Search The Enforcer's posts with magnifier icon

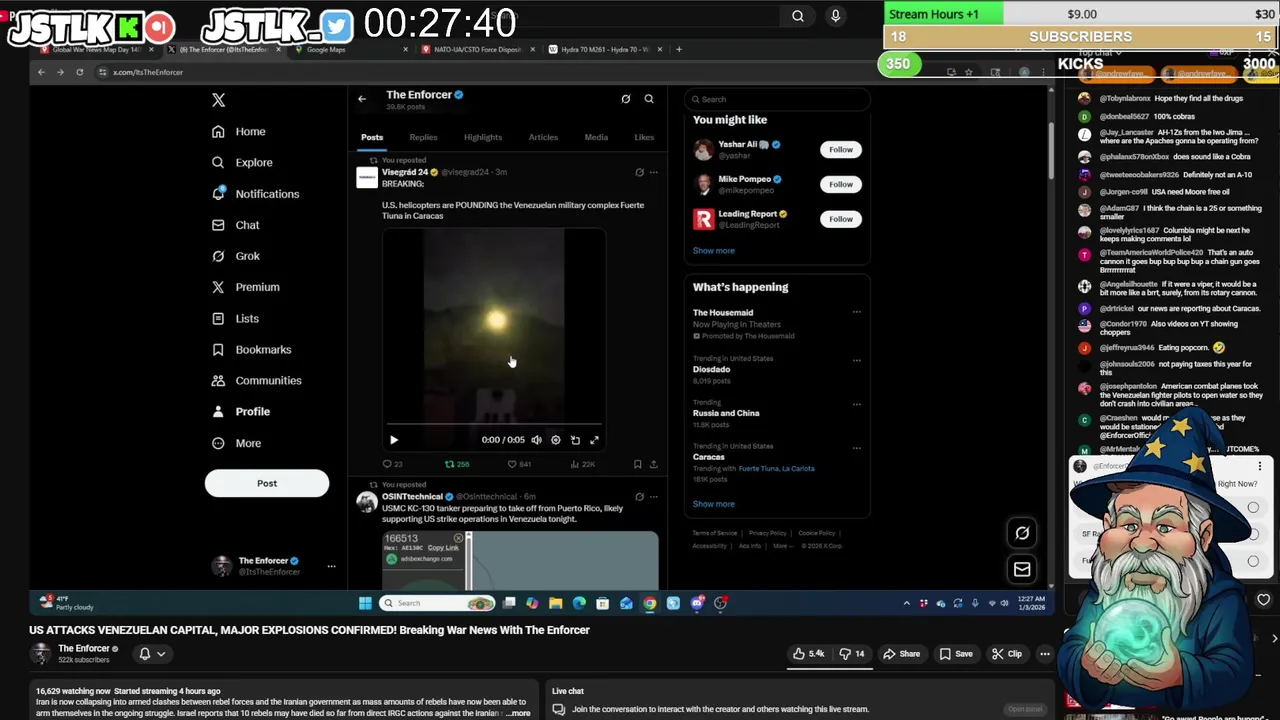coord(649,98)
